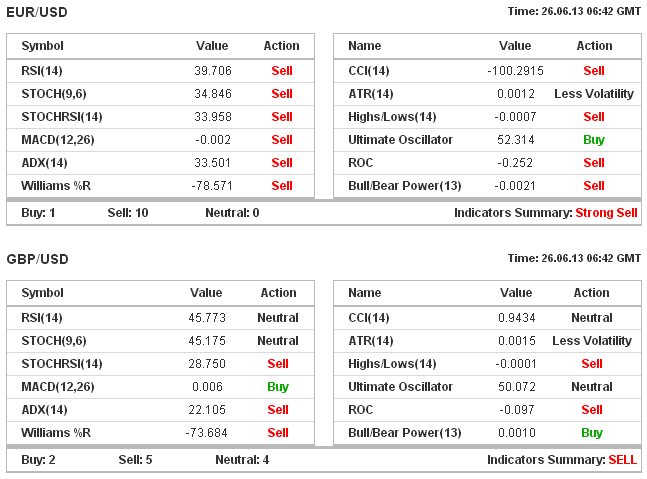Click the EUR/USD Sell: 10 count
The width and height of the screenshot is (647, 479).
[131, 213]
